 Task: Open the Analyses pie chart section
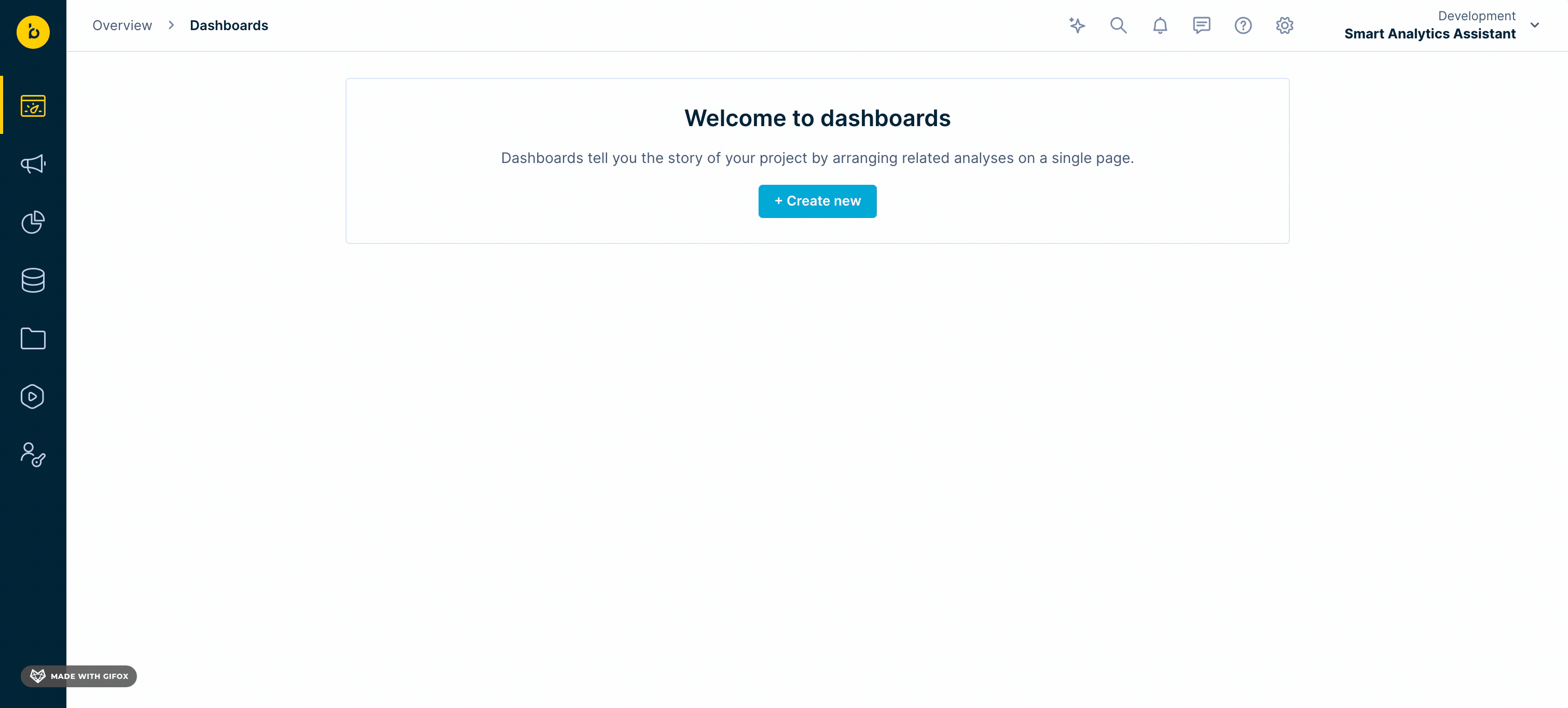[33, 222]
